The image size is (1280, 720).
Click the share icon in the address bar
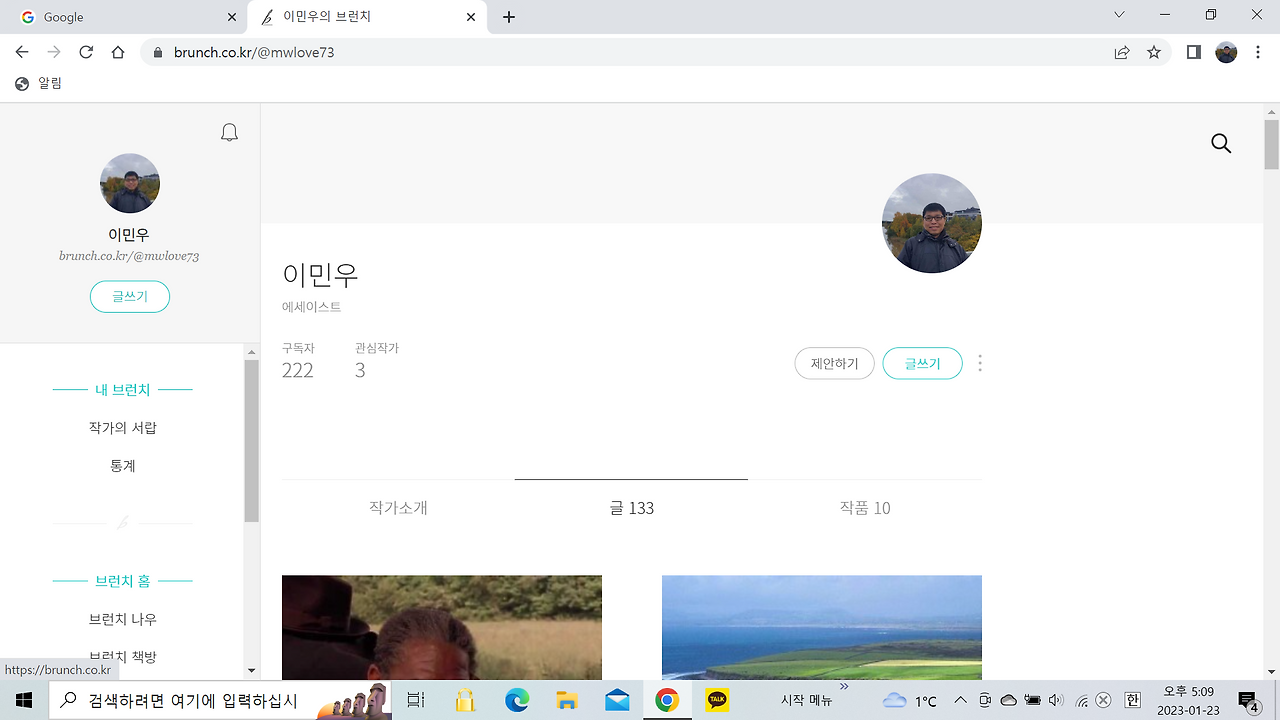1122,52
